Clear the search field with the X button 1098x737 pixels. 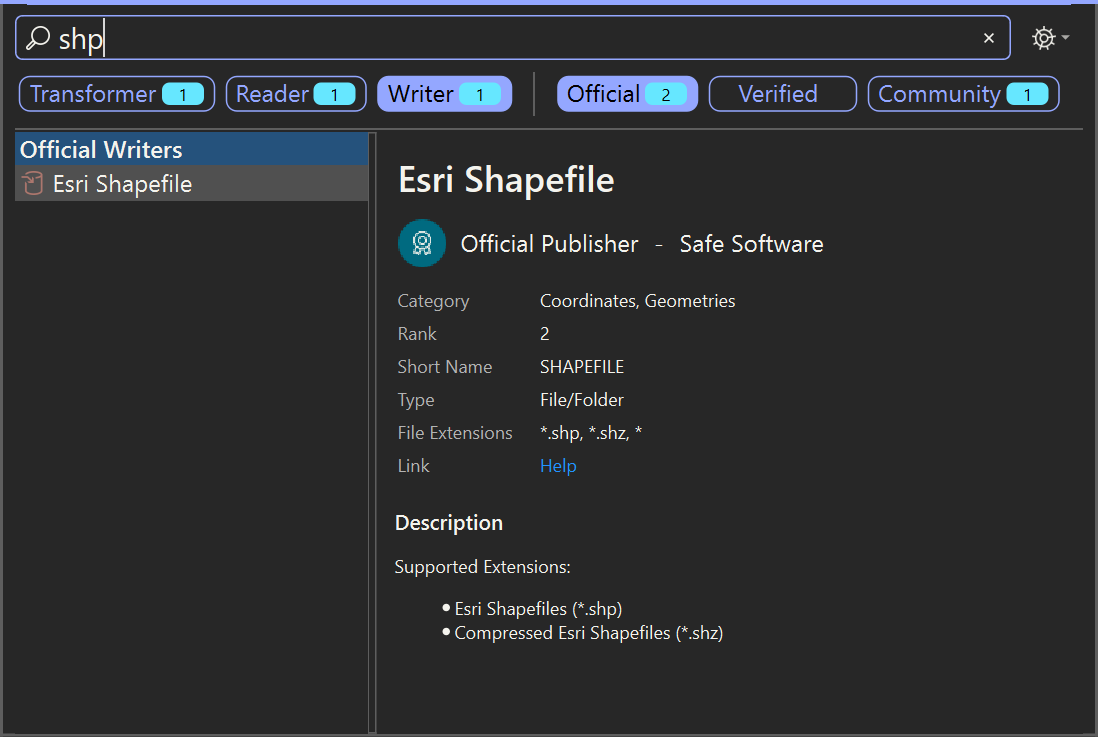[x=989, y=38]
